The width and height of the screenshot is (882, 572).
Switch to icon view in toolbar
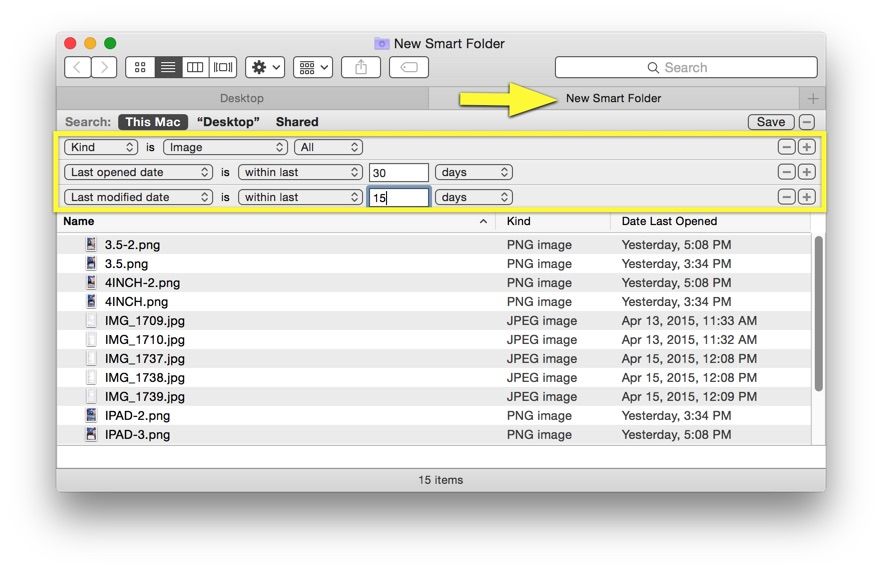140,68
